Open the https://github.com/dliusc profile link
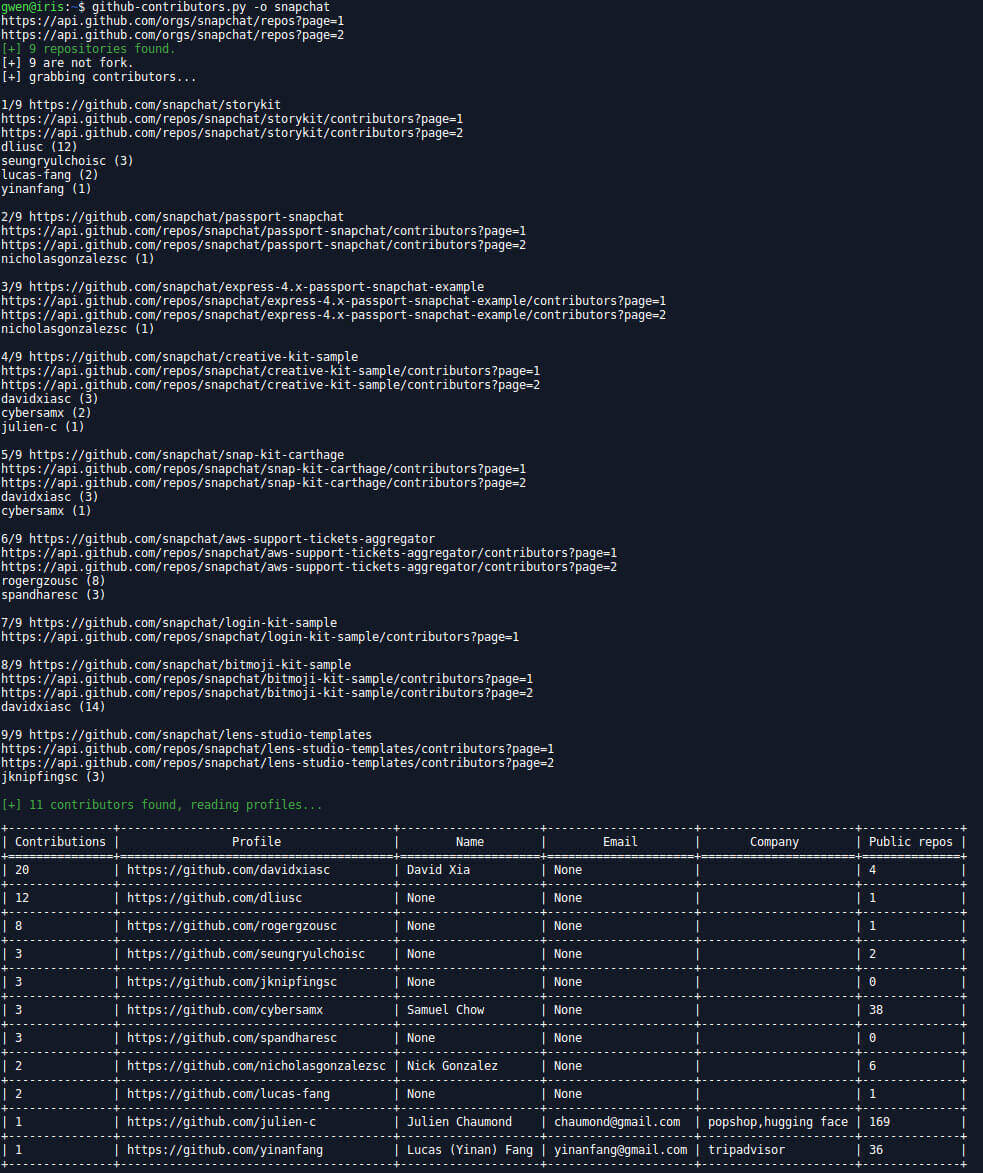Image resolution: width=983 pixels, height=1173 pixels. click(x=215, y=898)
